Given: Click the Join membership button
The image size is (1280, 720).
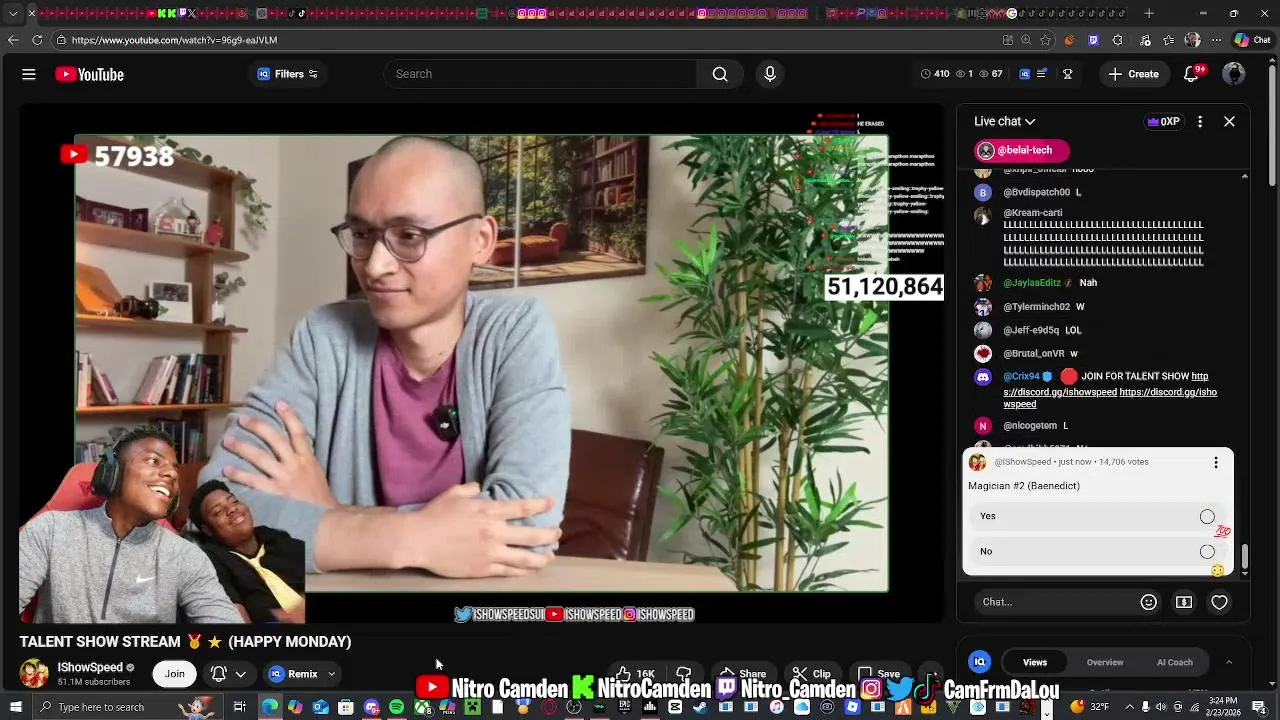Looking at the screenshot, I should click(x=175, y=674).
